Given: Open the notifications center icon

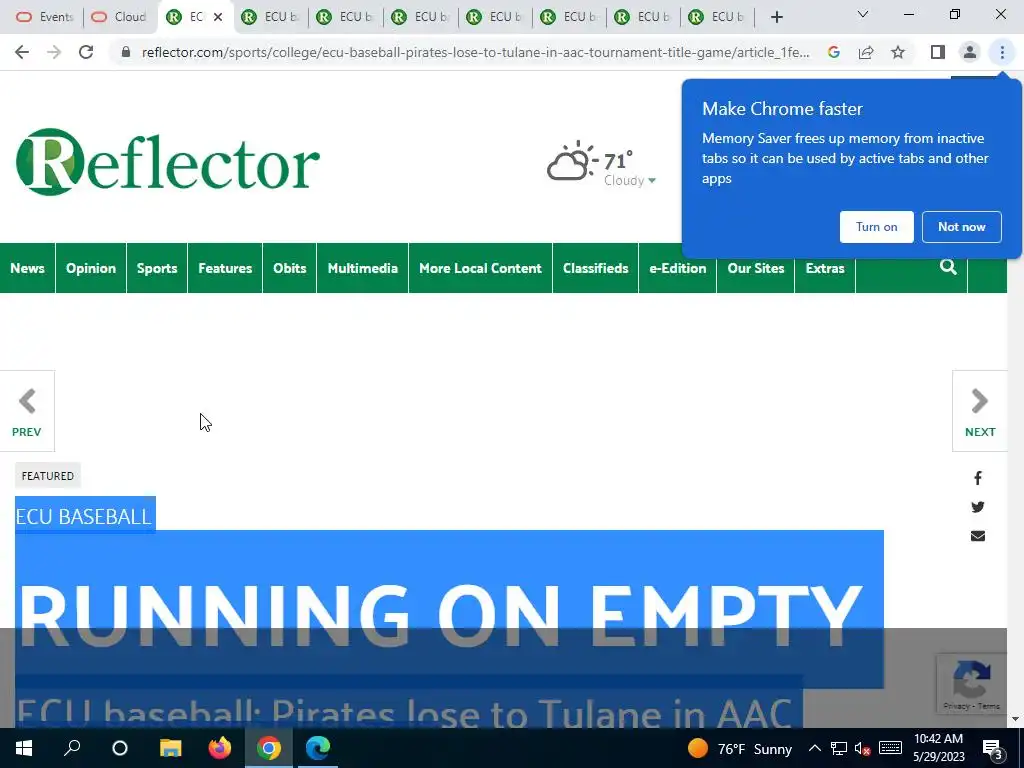Looking at the screenshot, I should pos(992,749).
